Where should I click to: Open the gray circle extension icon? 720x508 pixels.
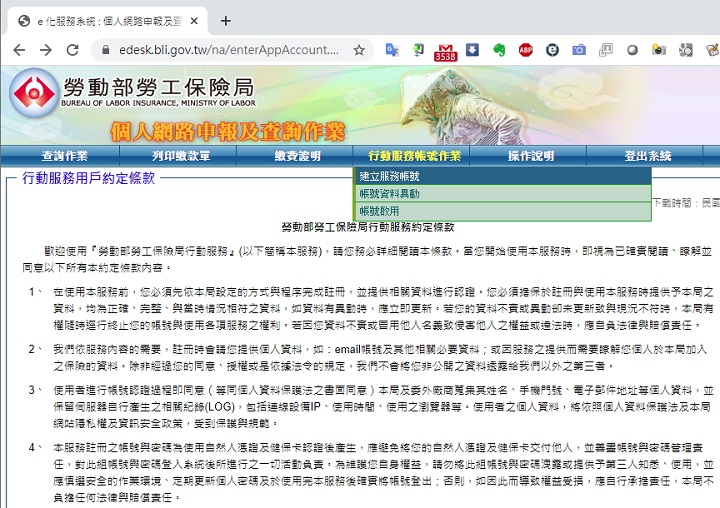(632, 50)
